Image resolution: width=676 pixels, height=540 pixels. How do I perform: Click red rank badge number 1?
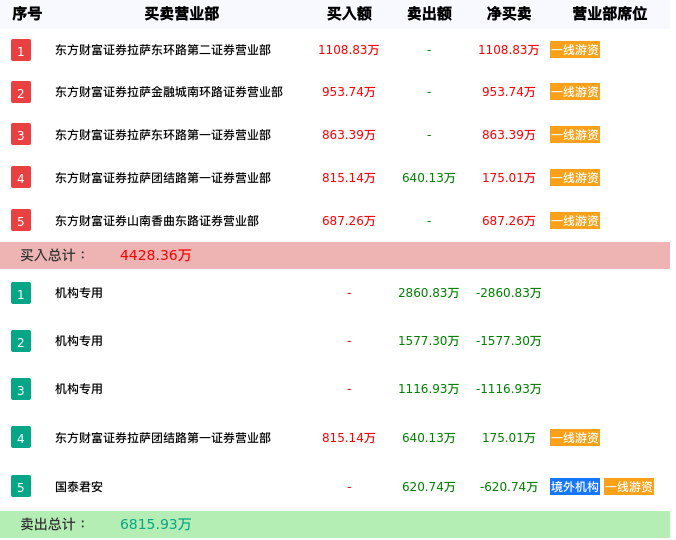(21, 50)
